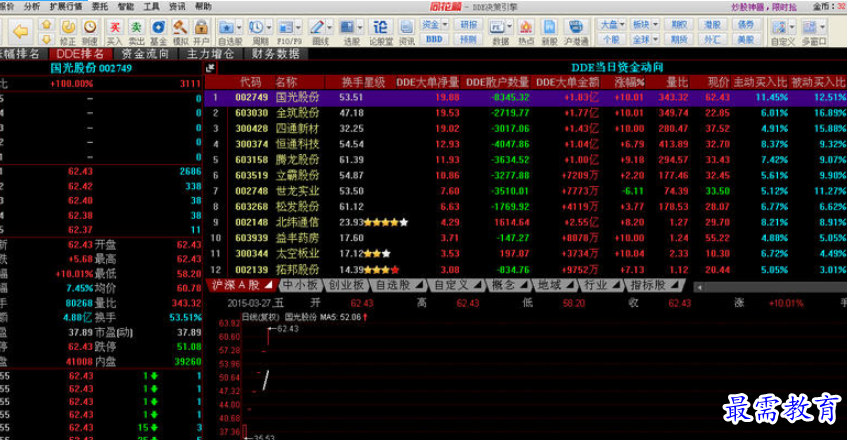Click the 期权 options button

679,25
